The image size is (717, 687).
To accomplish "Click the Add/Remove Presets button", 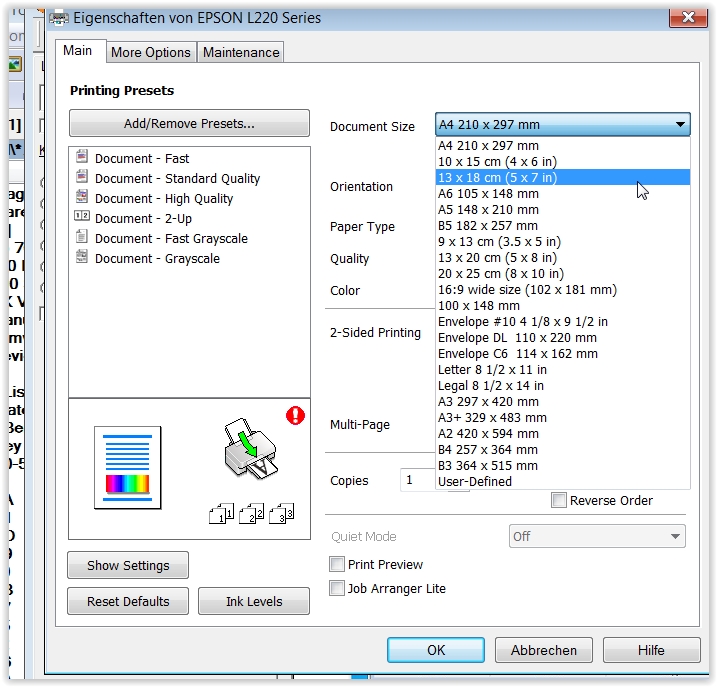I will point(189,124).
